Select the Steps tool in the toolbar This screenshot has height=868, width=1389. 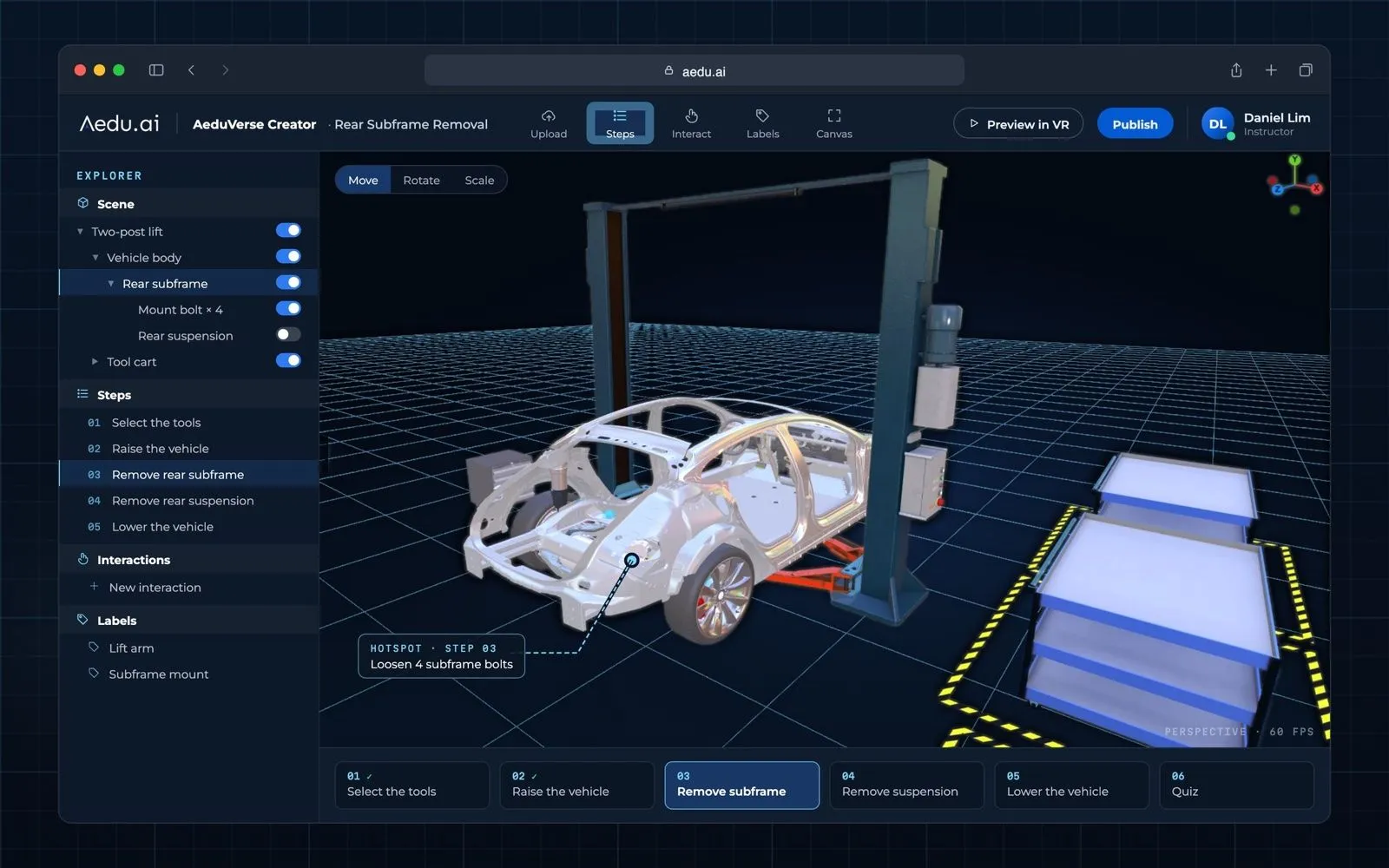(x=620, y=124)
